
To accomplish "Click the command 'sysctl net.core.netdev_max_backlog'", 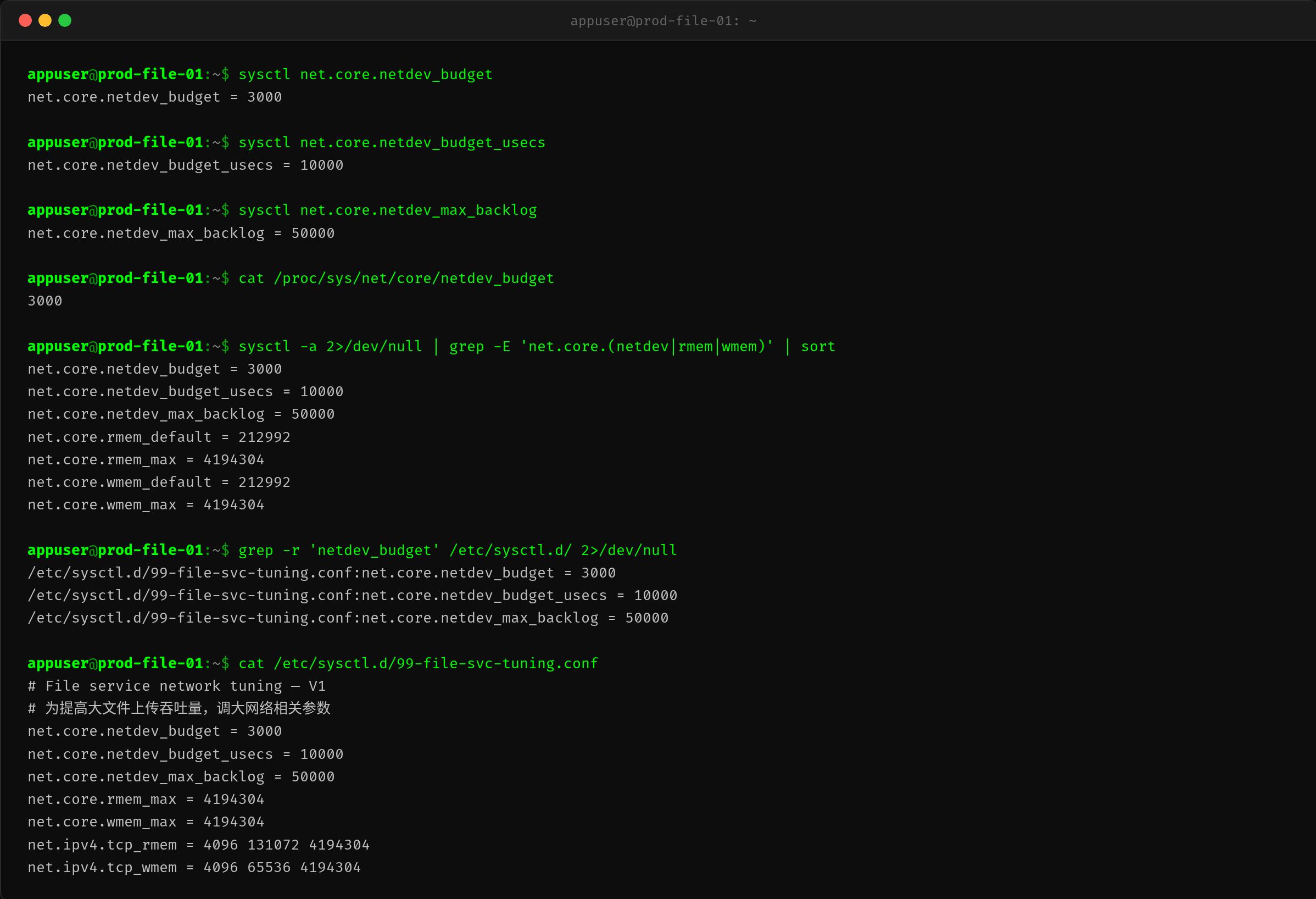I will click(387, 210).
